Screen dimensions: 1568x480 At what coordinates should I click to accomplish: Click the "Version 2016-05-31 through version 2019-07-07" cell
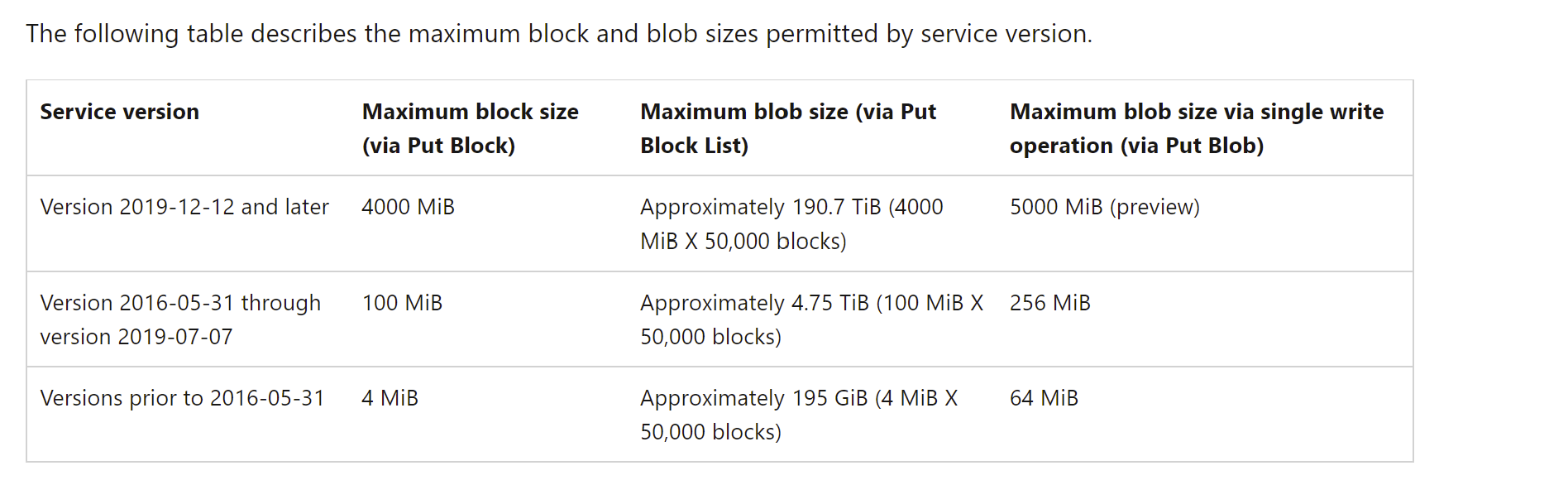coord(180,319)
